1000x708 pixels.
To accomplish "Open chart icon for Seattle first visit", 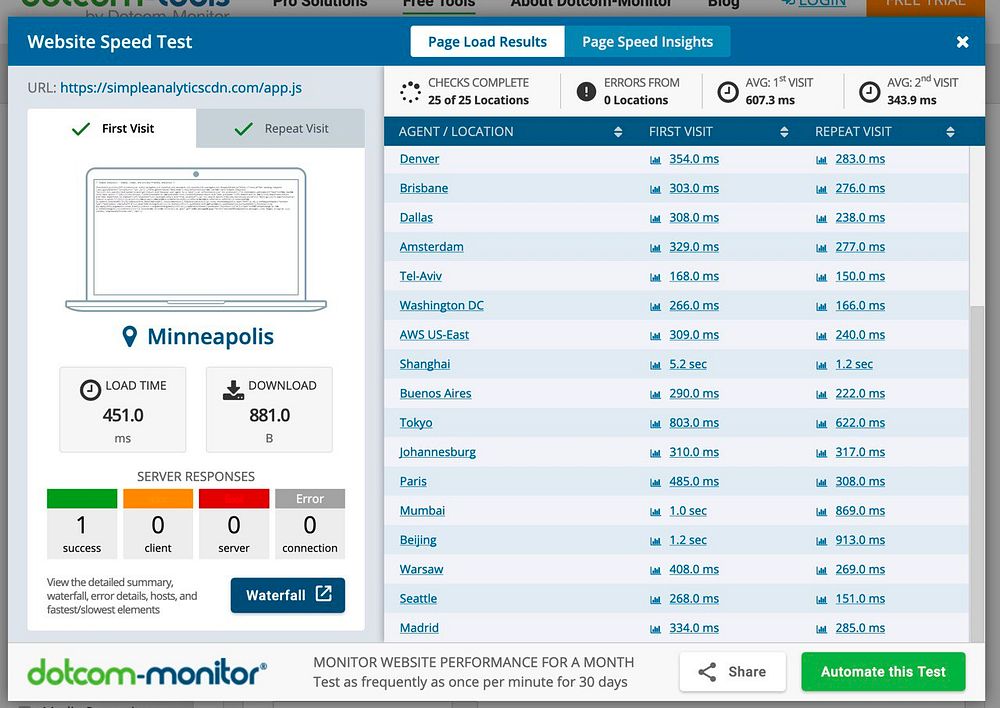I will (655, 600).
